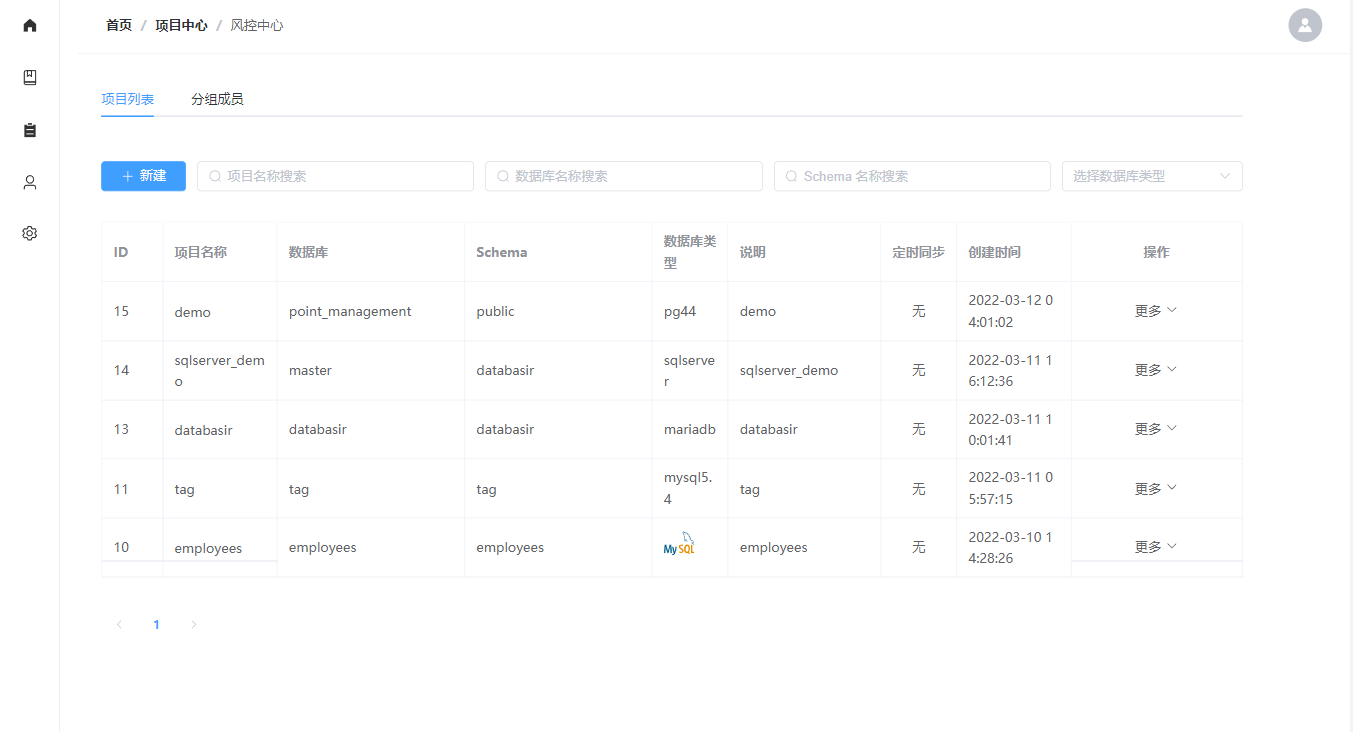The height and width of the screenshot is (732, 1353).
Task: Go to next page arrow in pagination
Action: (x=194, y=625)
